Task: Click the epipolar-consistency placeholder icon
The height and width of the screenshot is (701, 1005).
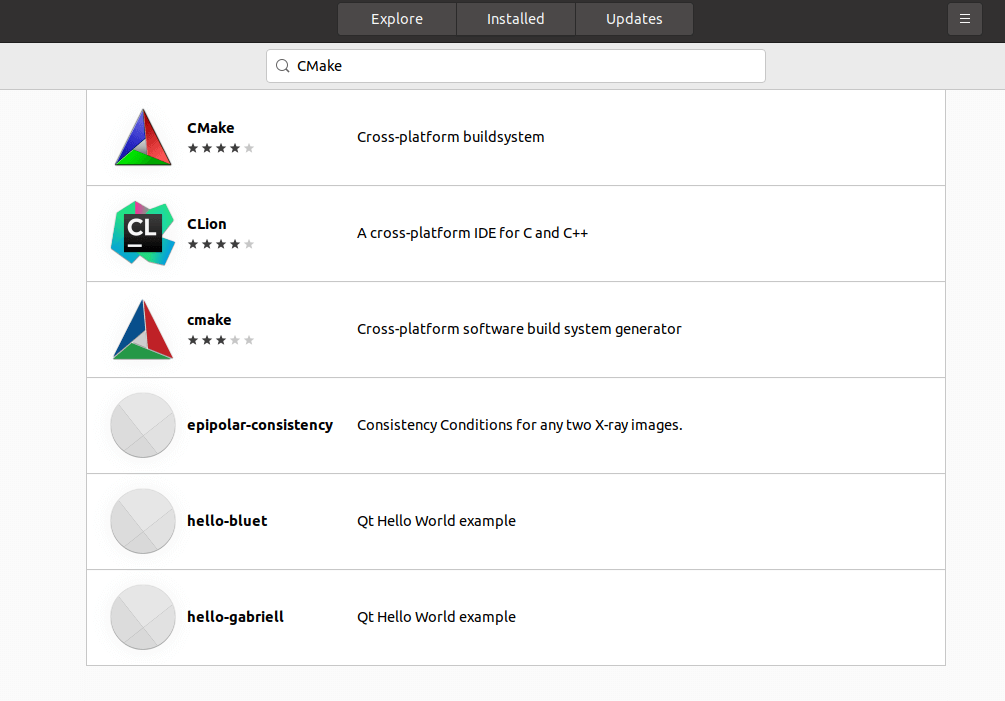Action: pos(142,425)
